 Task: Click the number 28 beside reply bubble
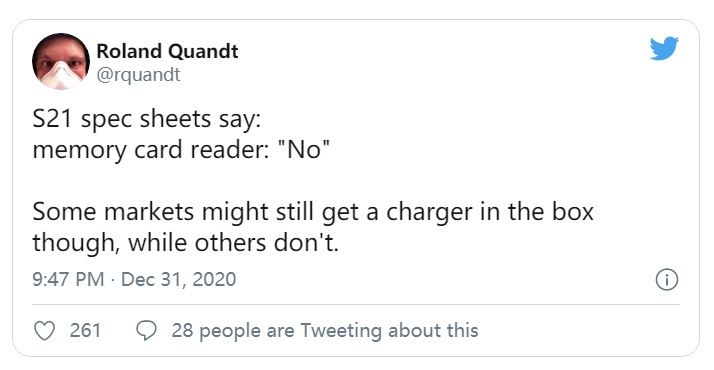[x=182, y=330]
